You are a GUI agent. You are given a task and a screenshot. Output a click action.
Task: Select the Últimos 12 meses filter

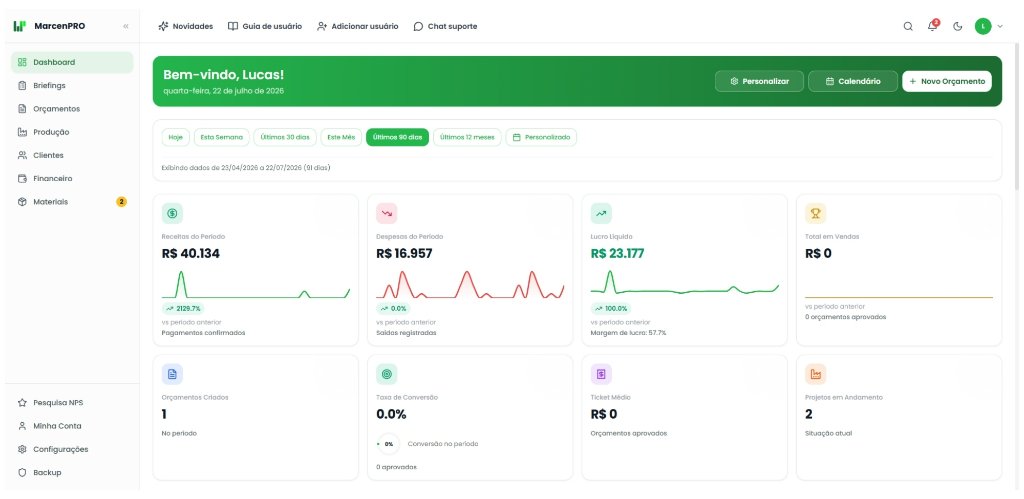click(468, 137)
